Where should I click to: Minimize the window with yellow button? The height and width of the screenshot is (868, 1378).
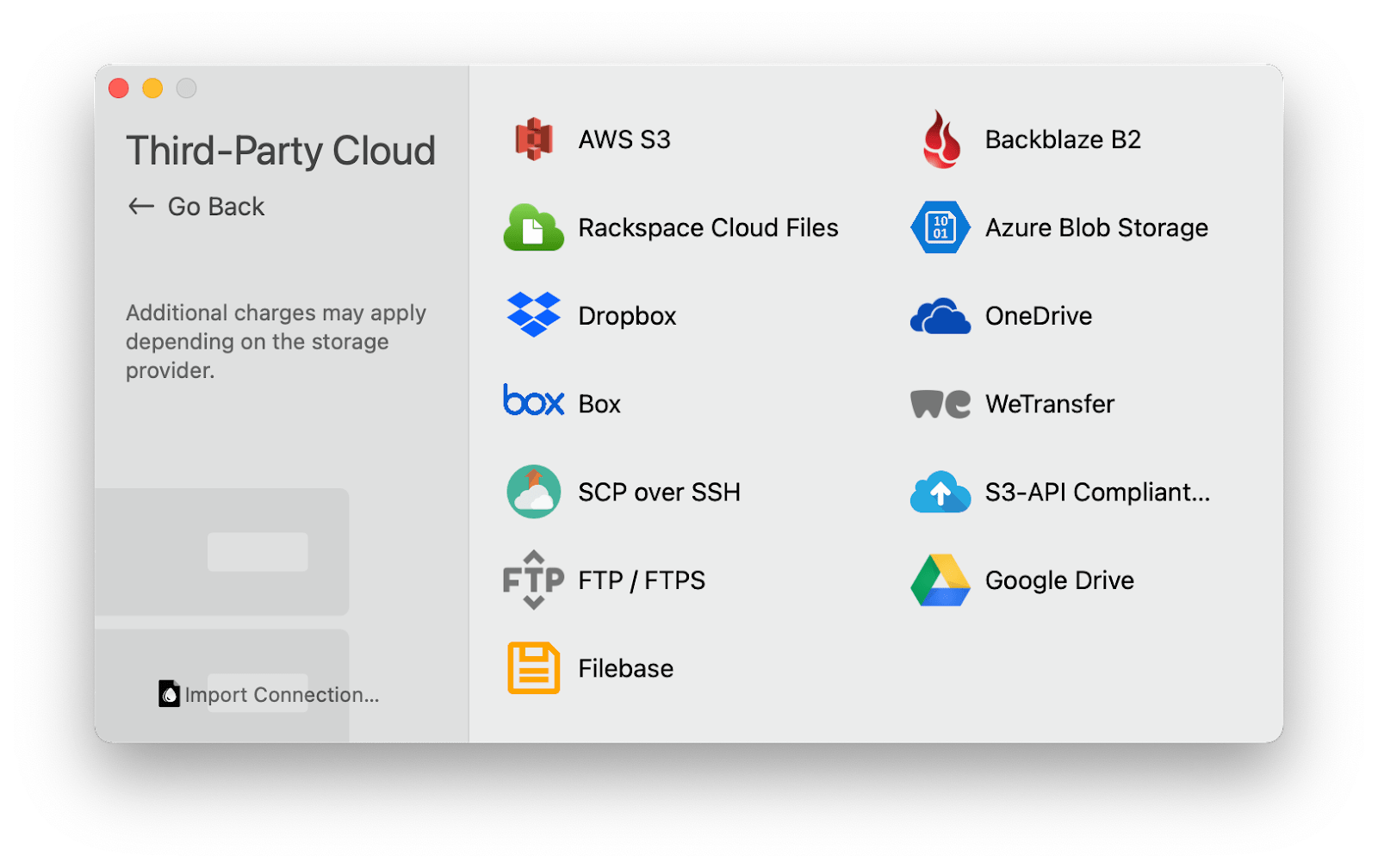coord(152,88)
